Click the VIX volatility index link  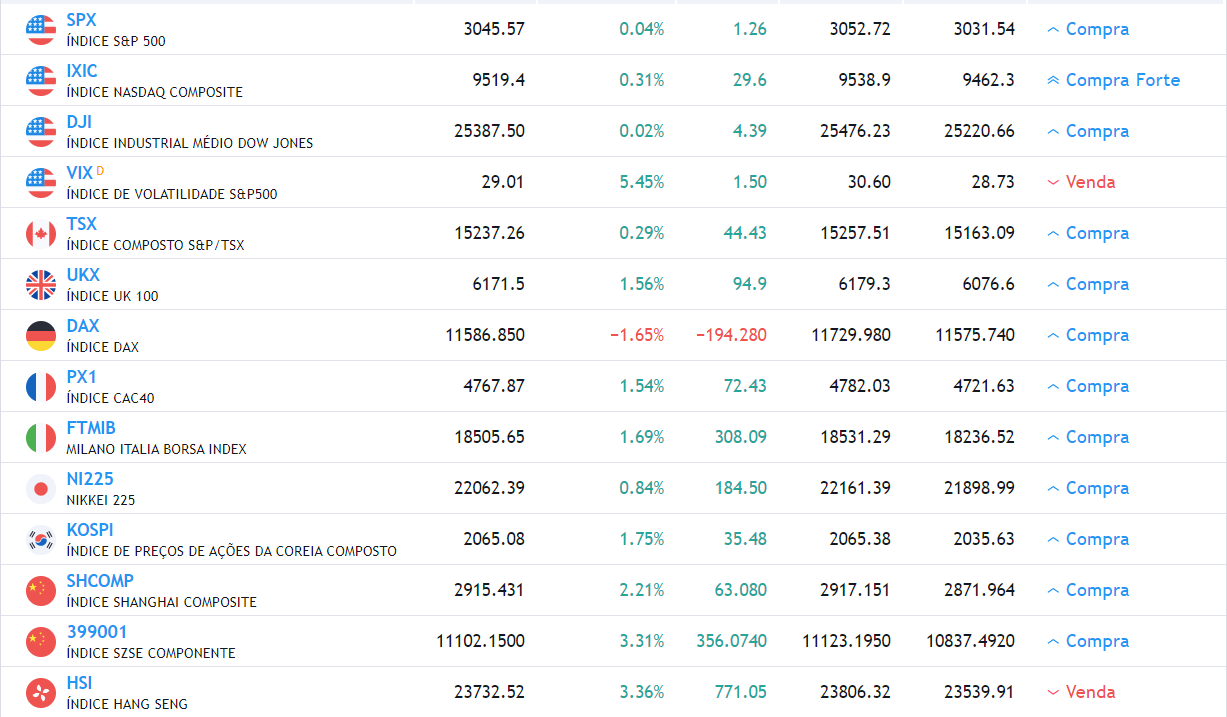pos(79,172)
